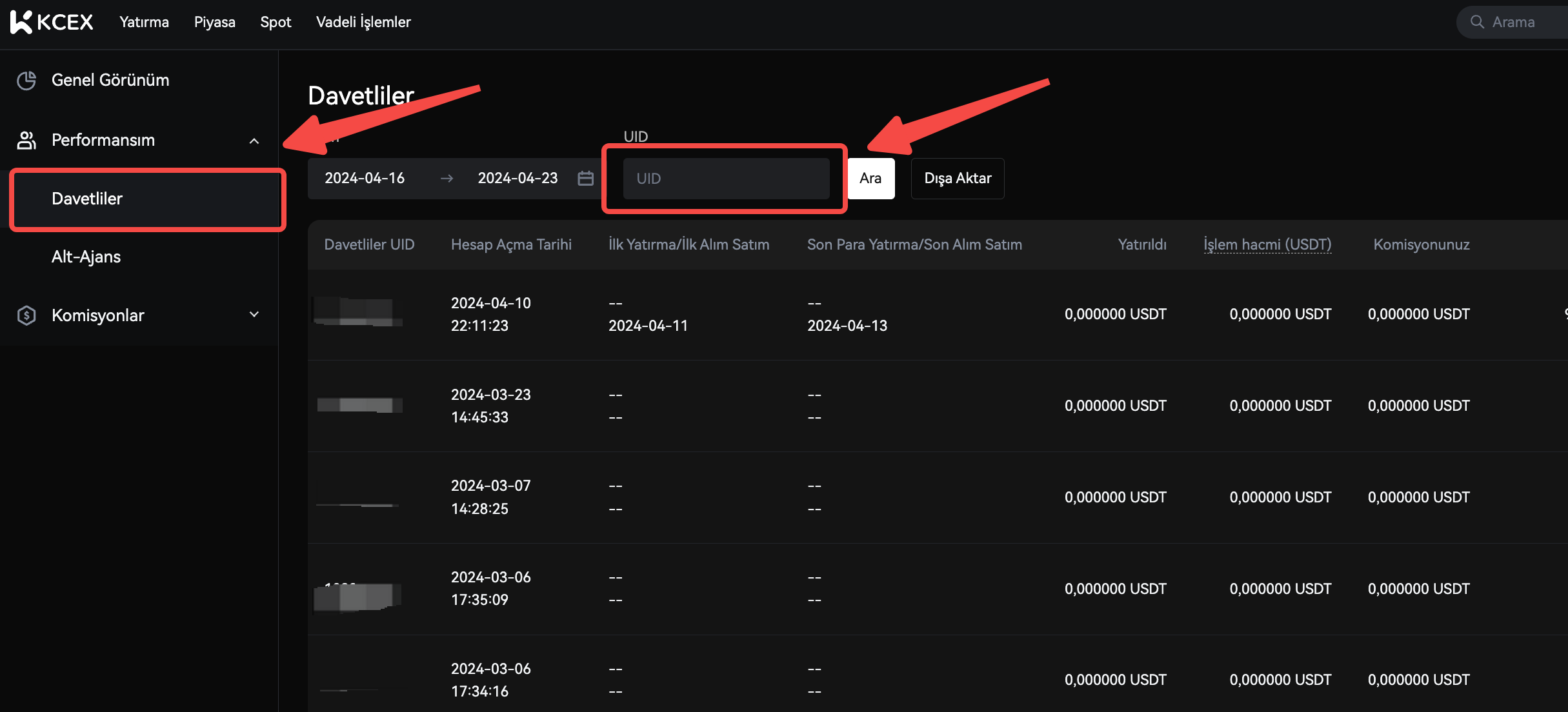Image resolution: width=1568 pixels, height=712 pixels.
Task: Click the search magnifier icon
Action: 1477,22
